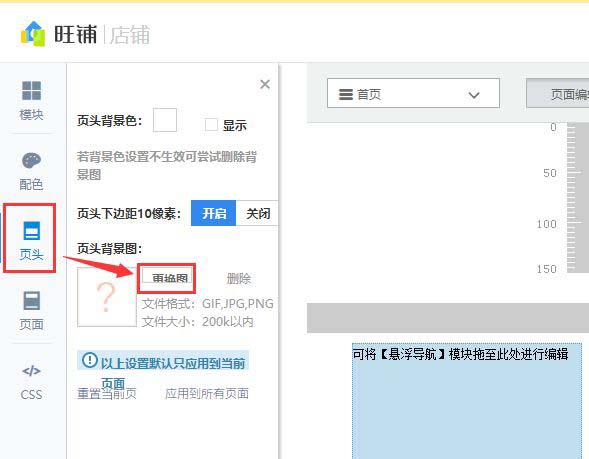Image resolution: width=589 pixels, height=459 pixels.
Task: Expand the 首页 page dropdown
Action: (x=413, y=93)
